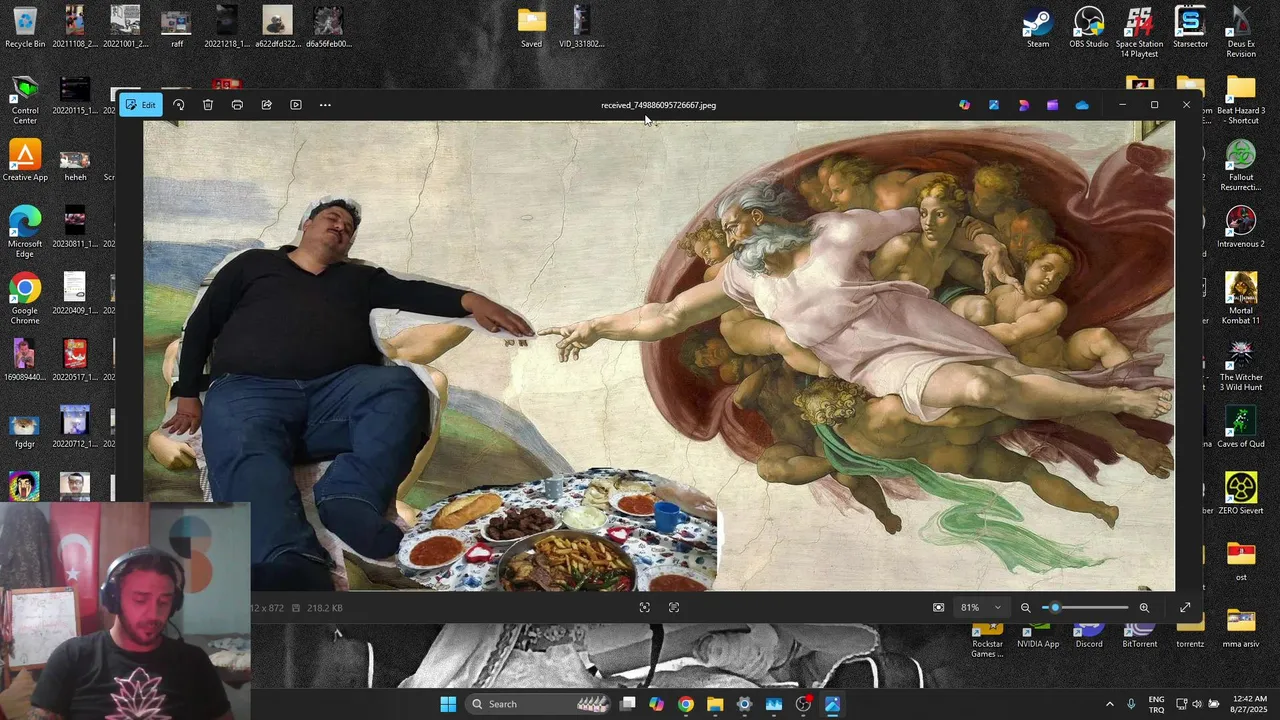Open Windows Start menu
This screenshot has height=720, width=1280.
[448, 704]
